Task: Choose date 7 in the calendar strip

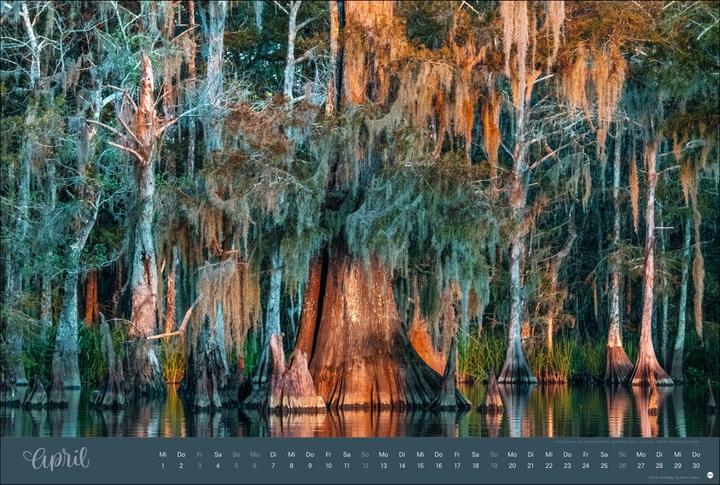Action: [273, 466]
